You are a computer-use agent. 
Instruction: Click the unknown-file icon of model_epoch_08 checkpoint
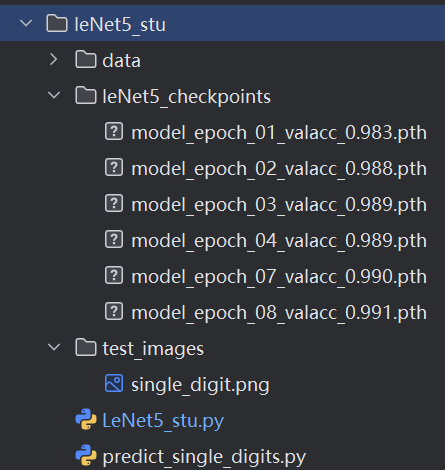(x=114, y=312)
